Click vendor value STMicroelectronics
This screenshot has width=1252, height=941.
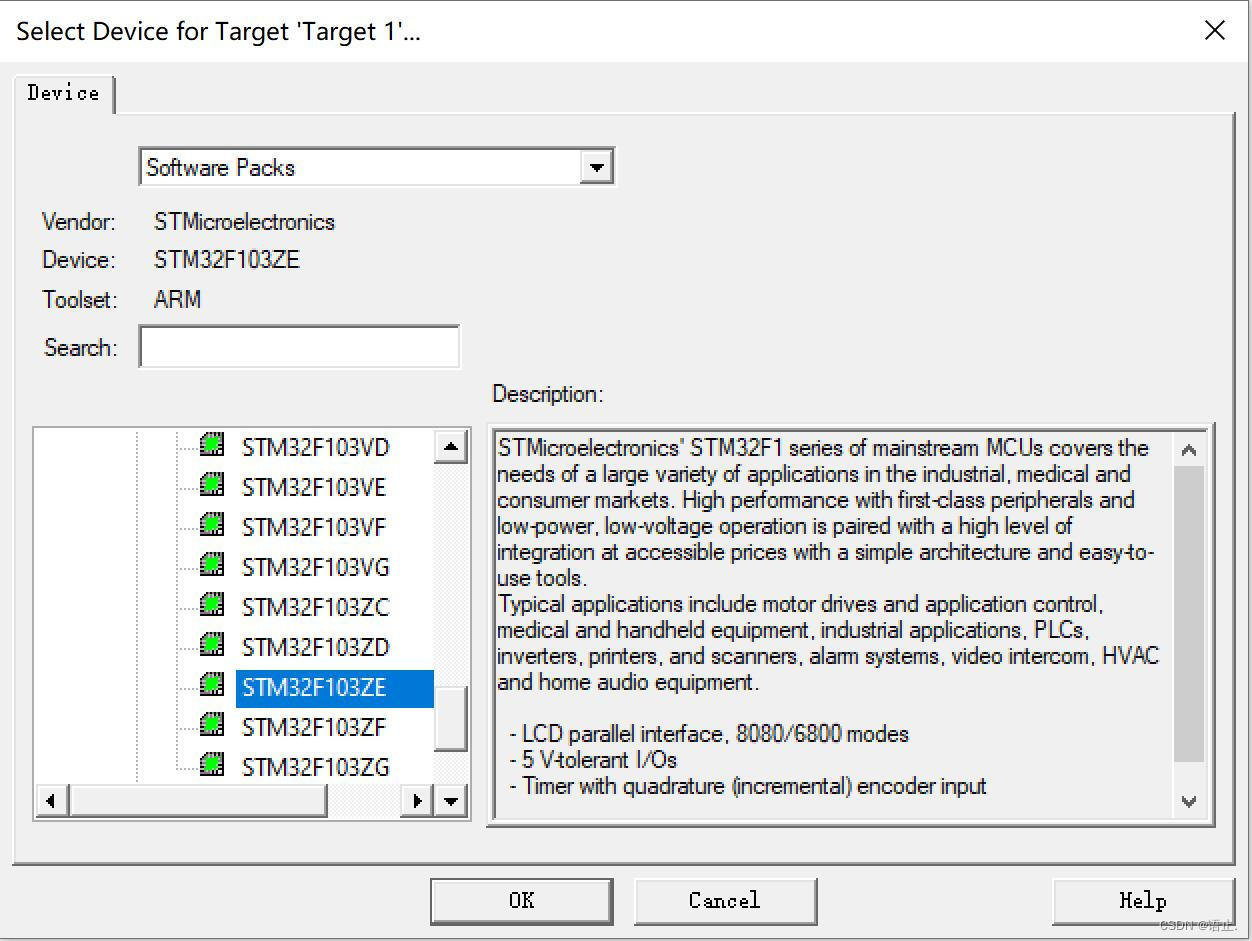point(245,222)
